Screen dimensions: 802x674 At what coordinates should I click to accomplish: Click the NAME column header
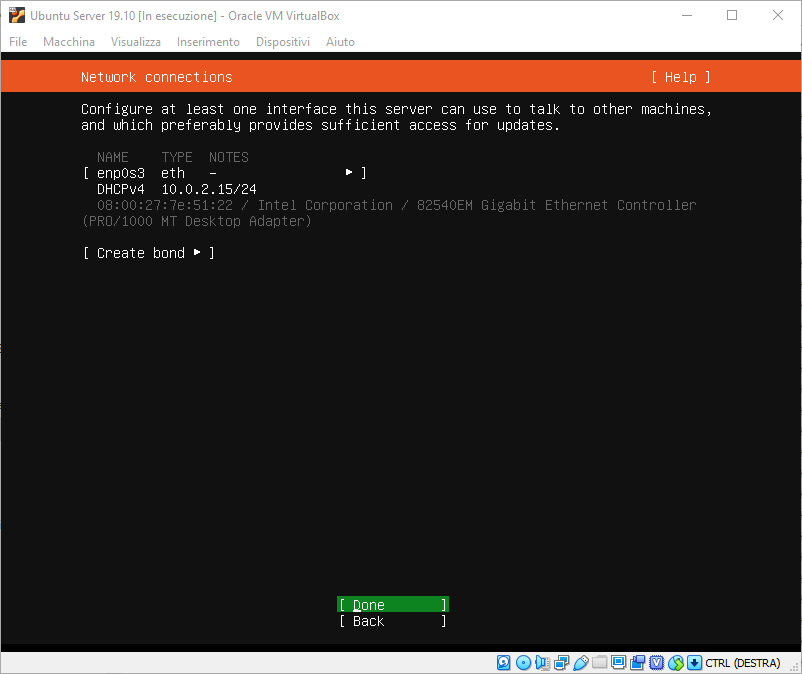point(113,157)
